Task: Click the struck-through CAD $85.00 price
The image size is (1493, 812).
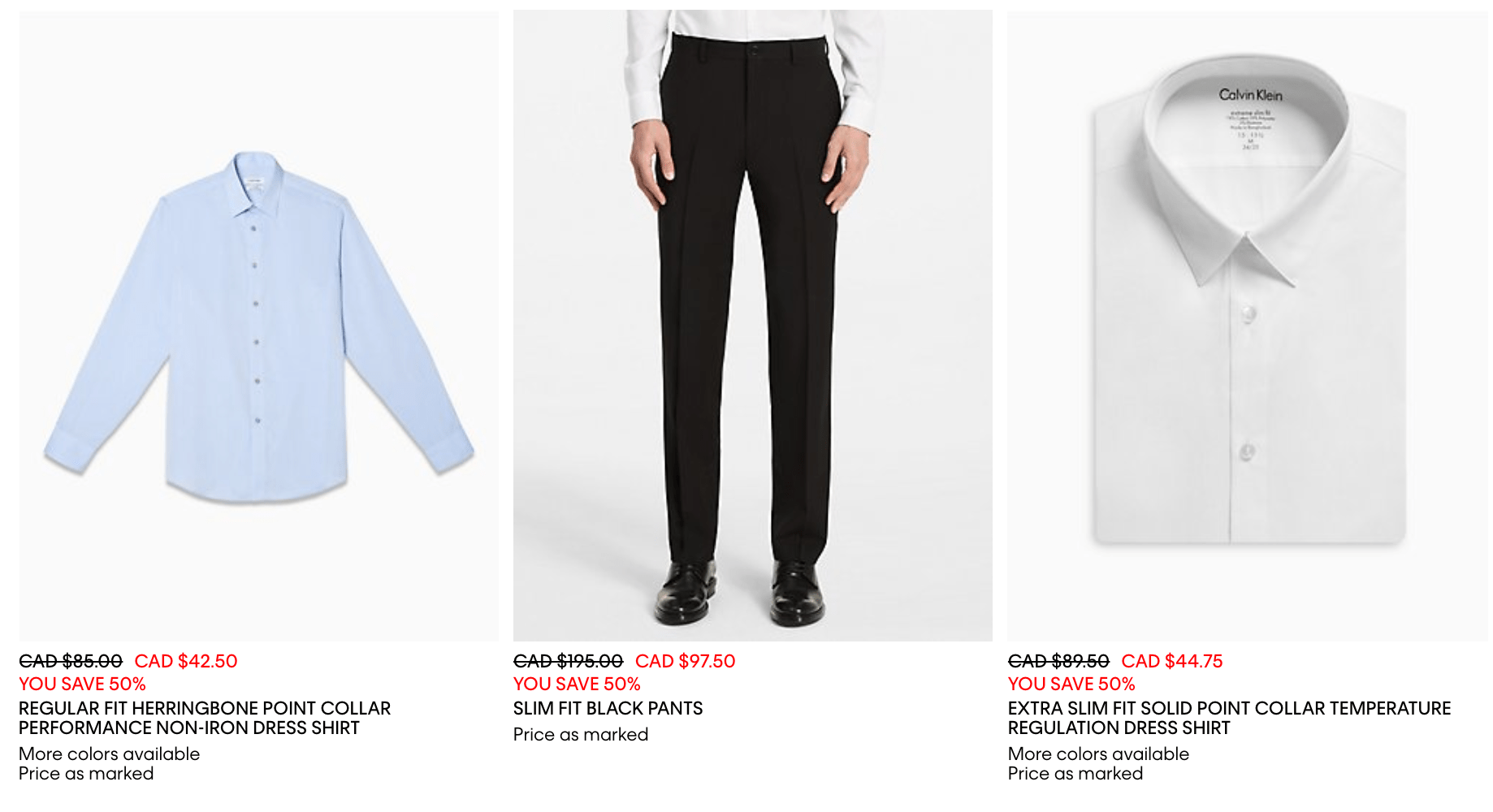Action: tap(71, 661)
